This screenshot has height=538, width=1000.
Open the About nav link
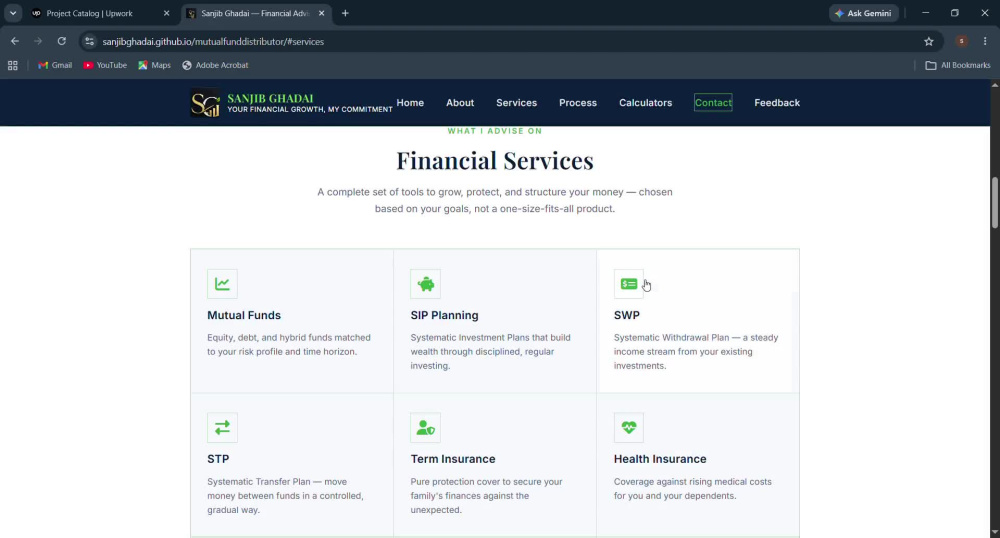tap(460, 103)
